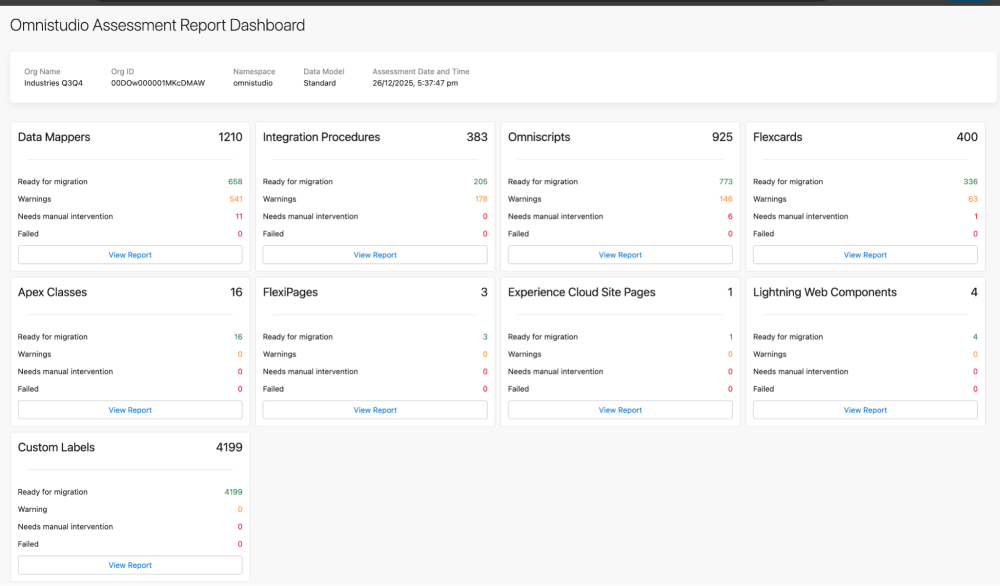Click the Flexcards total 400
The height and width of the screenshot is (586, 1000).
click(x=967, y=137)
